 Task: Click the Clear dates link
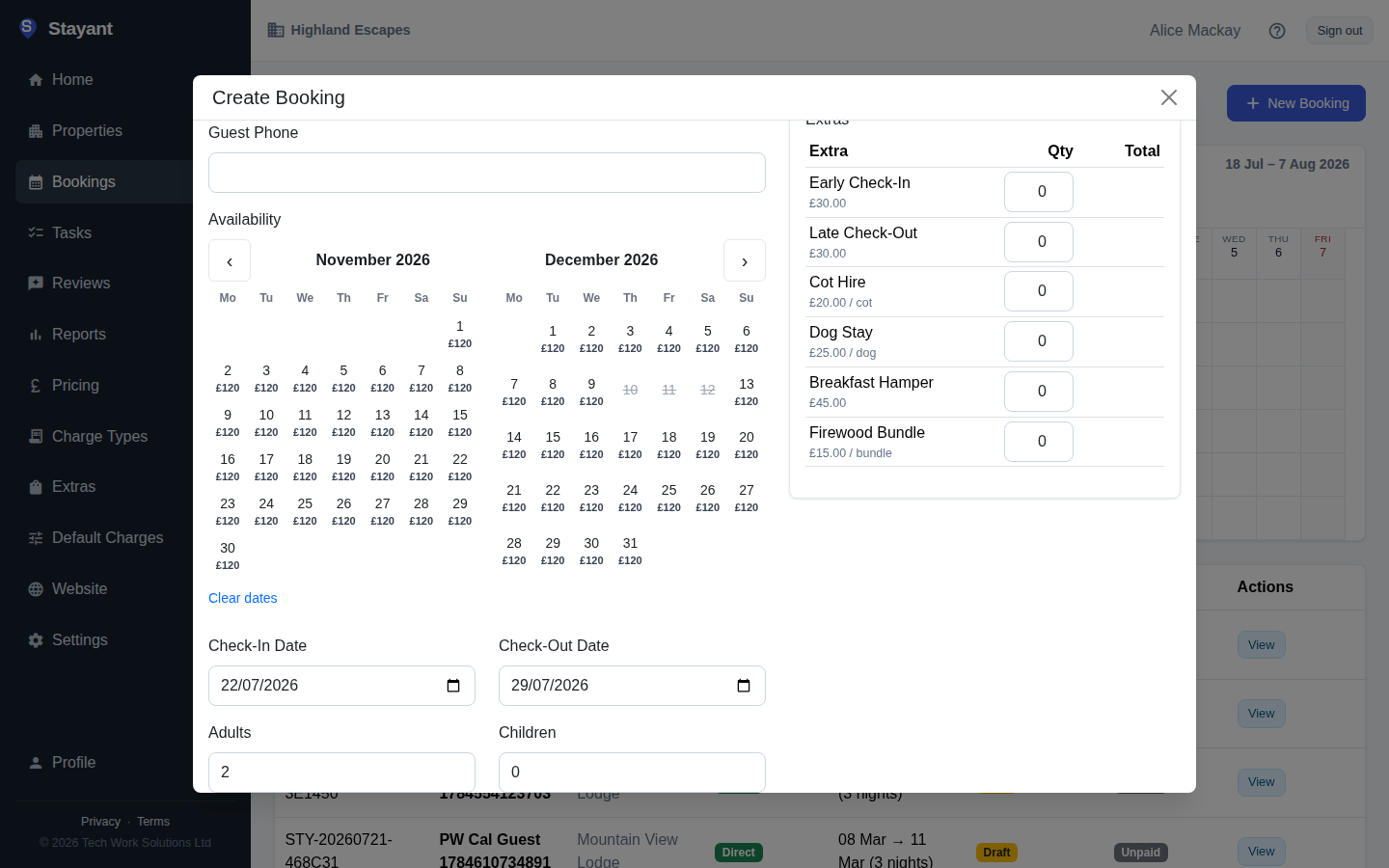tap(243, 598)
